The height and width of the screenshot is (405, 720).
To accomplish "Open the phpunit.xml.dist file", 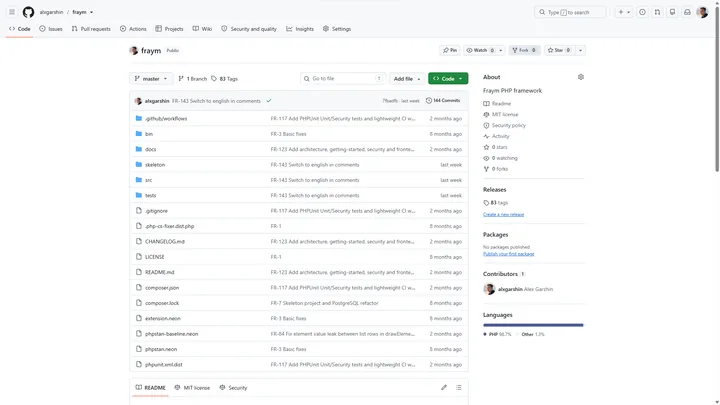I will click(163, 365).
